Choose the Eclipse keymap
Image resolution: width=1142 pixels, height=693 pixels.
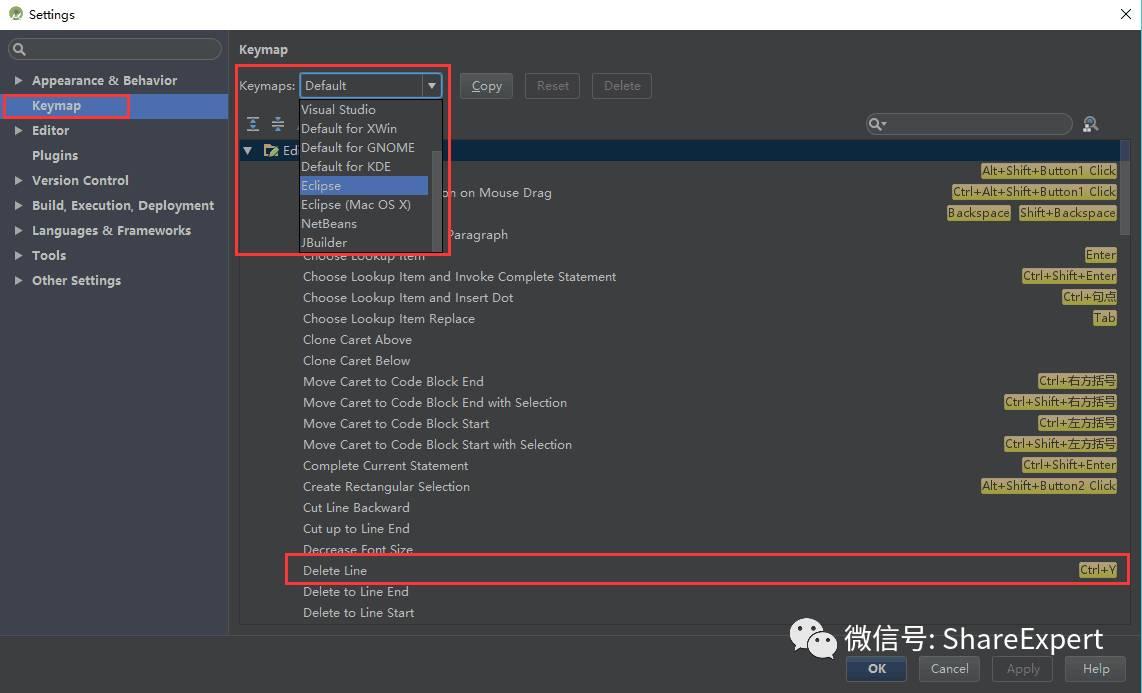tap(364, 186)
